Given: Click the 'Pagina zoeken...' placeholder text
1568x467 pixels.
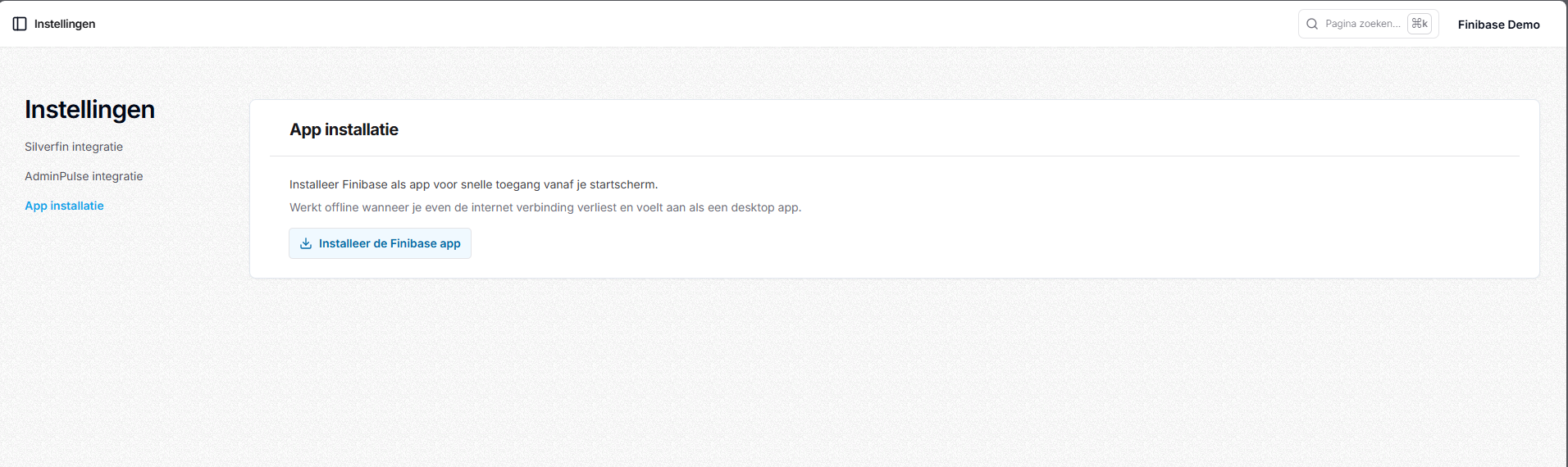Looking at the screenshot, I should tap(1362, 24).
